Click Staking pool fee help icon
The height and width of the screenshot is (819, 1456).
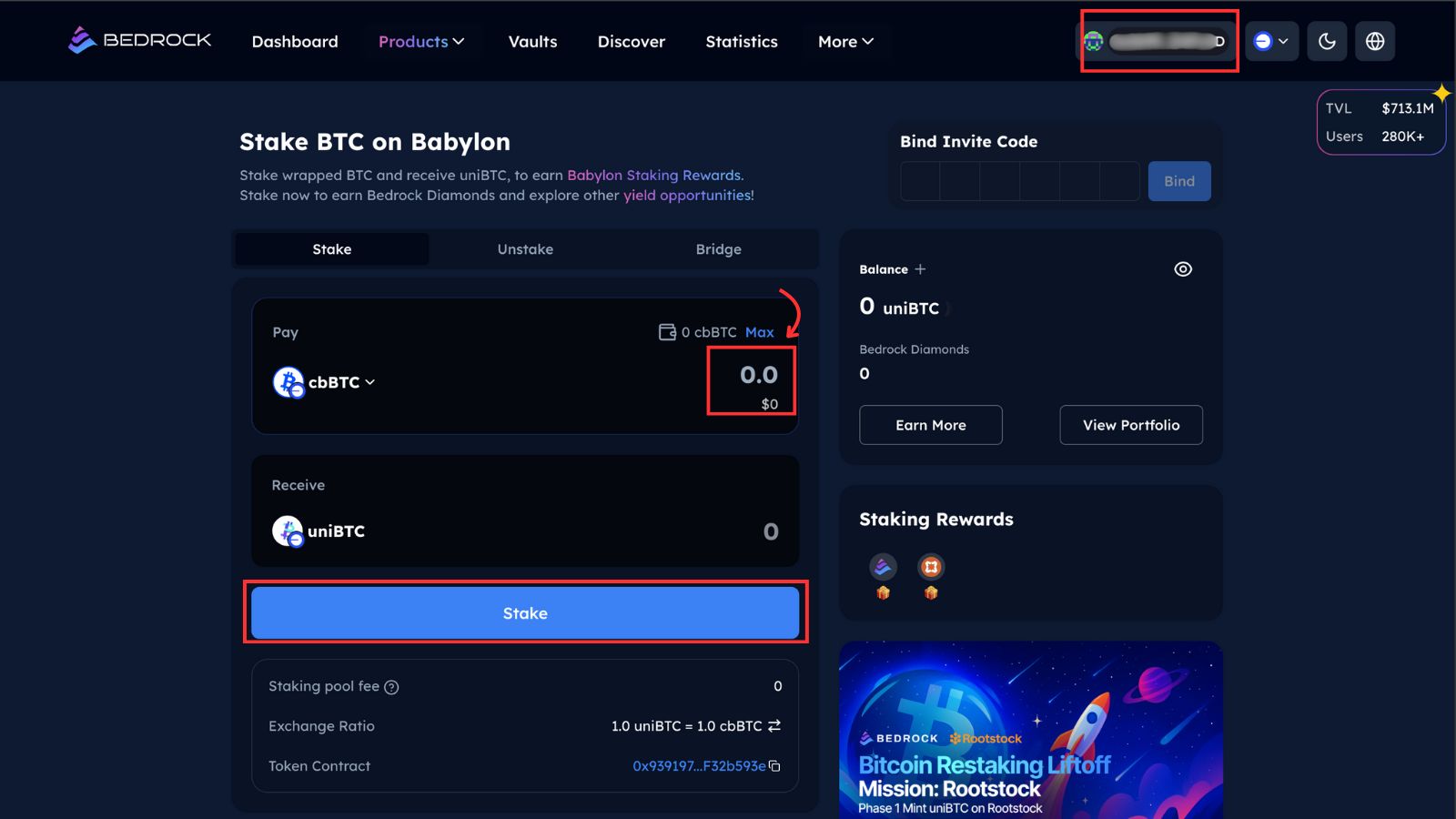click(391, 687)
